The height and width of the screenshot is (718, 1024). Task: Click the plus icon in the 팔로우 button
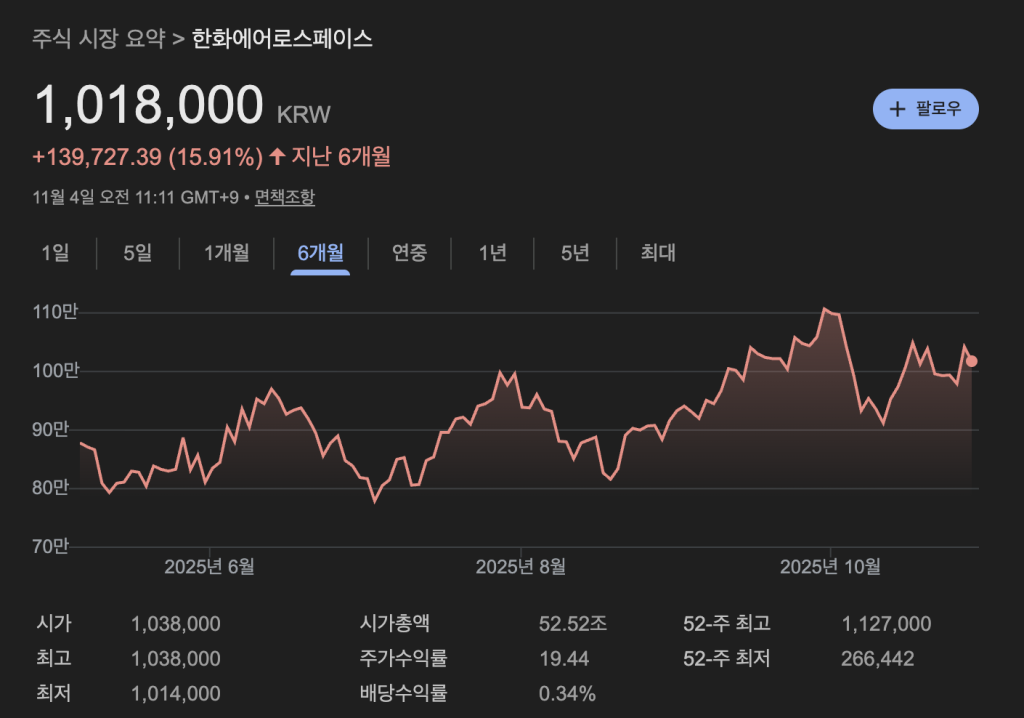click(x=897, y=109)
